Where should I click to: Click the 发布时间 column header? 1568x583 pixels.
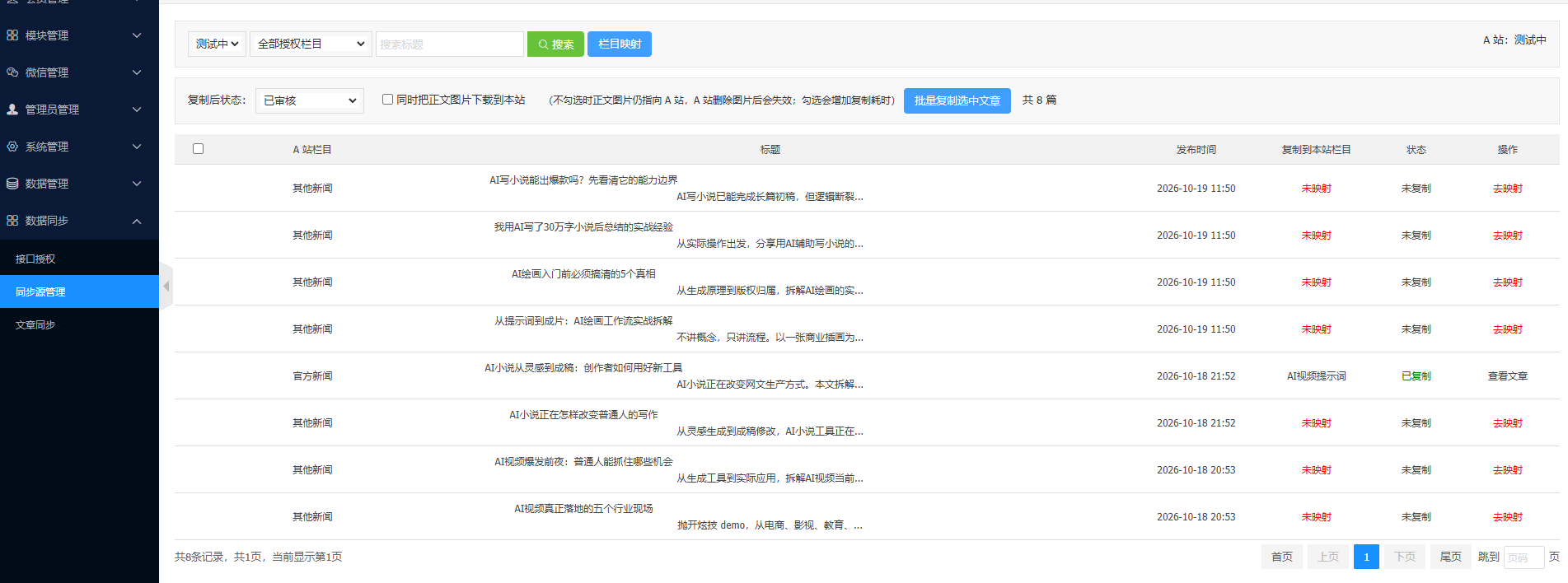tap(1196, 150)
